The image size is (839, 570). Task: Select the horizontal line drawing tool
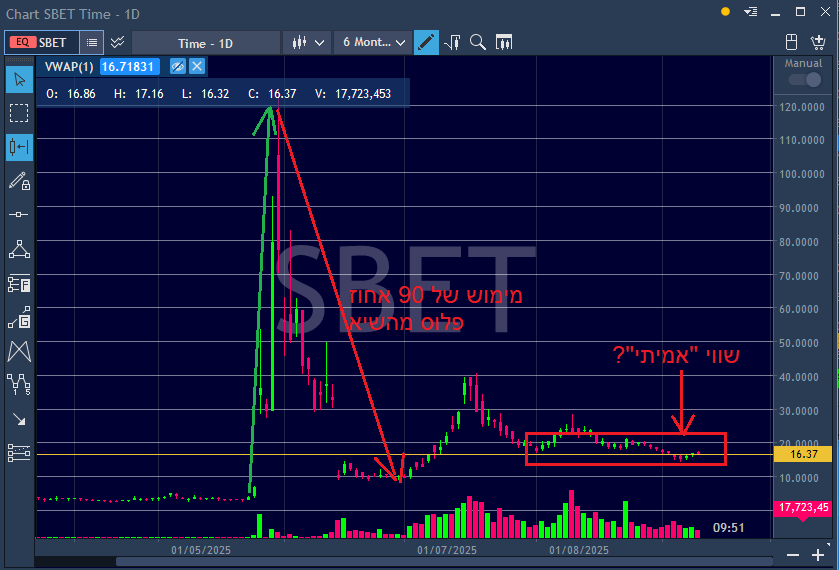[19, 215]
